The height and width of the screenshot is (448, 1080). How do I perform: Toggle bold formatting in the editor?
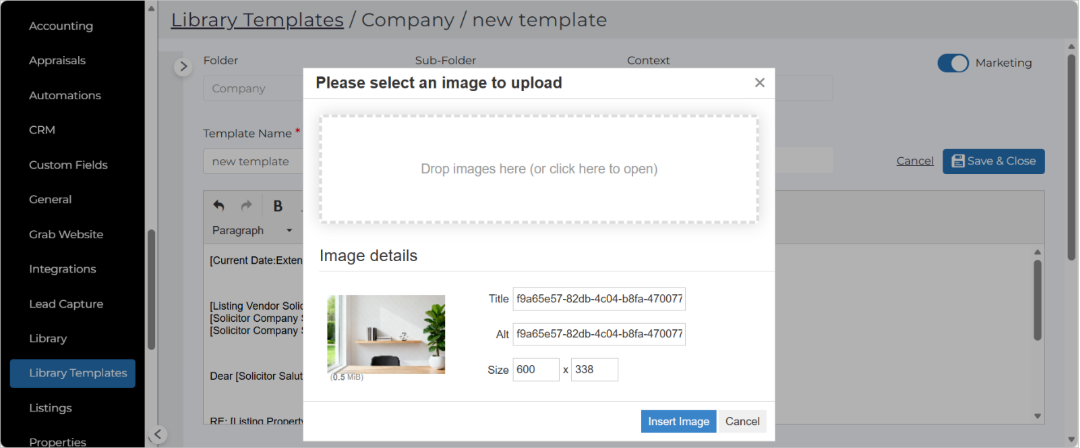pyautogui.click(x=278, y=205)
